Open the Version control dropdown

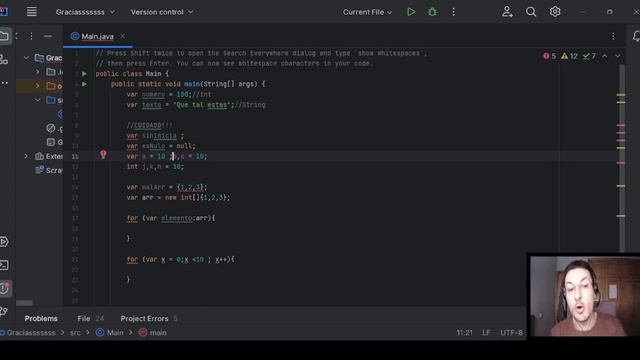(162, 12)
